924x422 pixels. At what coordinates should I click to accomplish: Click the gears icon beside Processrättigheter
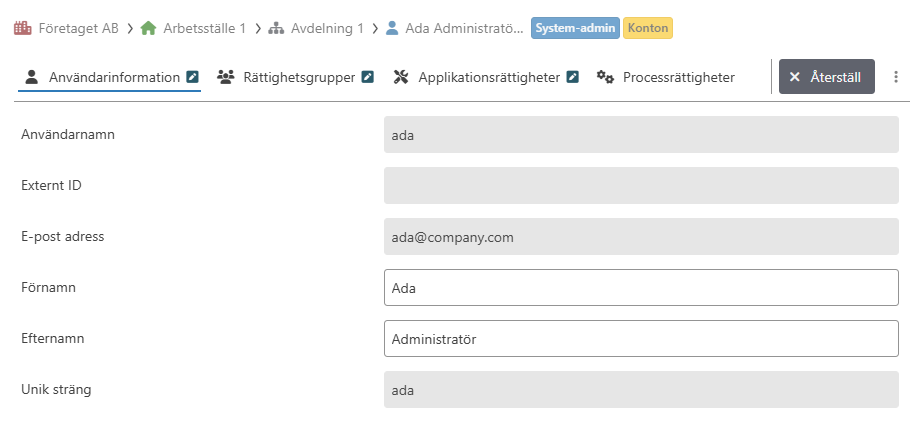605,77
